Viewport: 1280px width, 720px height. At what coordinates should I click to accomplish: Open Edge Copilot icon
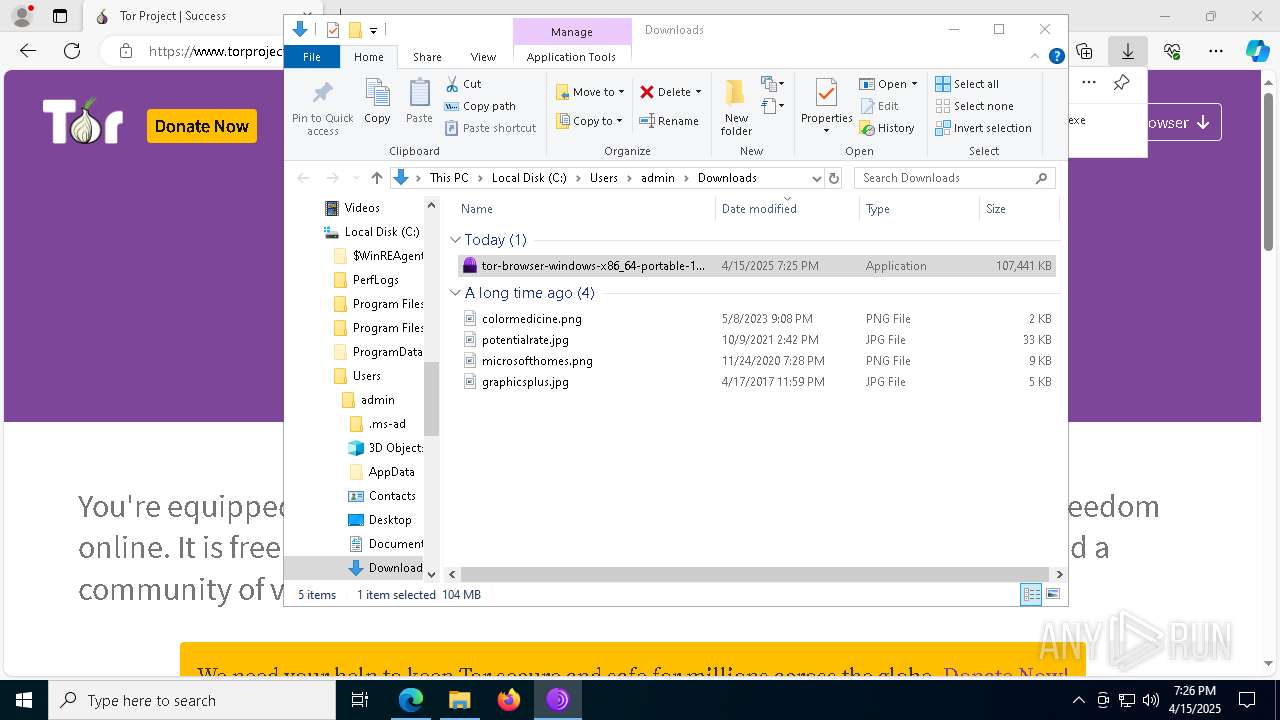[x=1257, y=51]
